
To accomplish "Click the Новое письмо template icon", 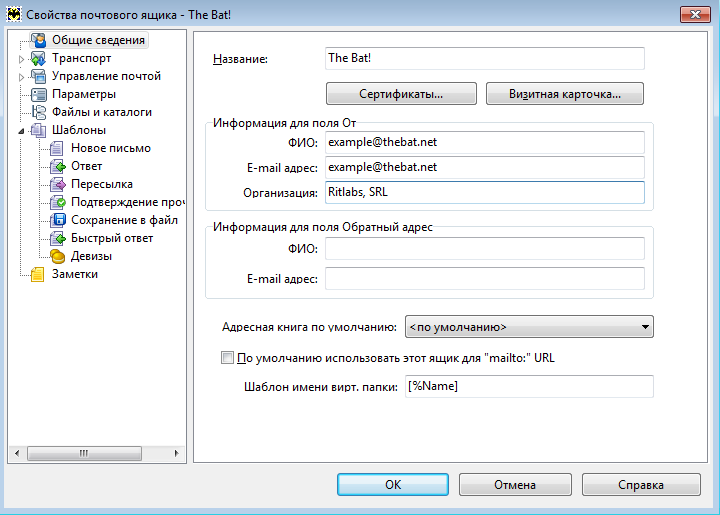I will 57,148.
